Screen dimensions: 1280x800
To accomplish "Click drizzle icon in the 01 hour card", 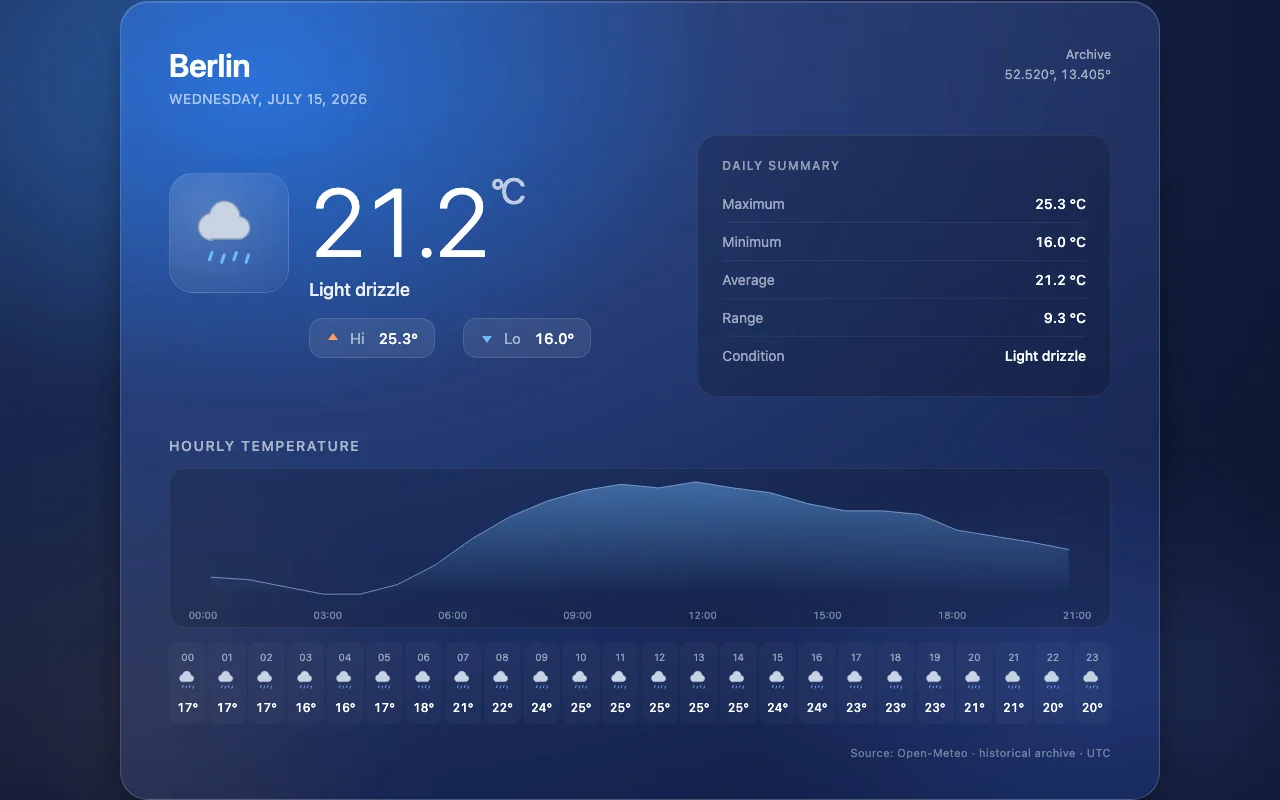I will (227, 680).
